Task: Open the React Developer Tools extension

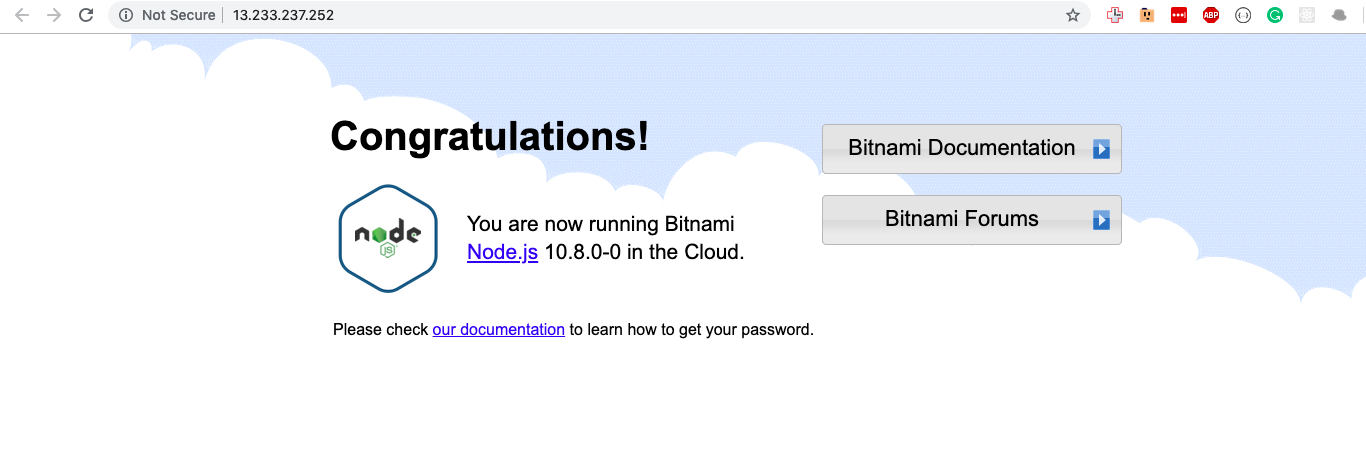Action: pos(1306,15)
